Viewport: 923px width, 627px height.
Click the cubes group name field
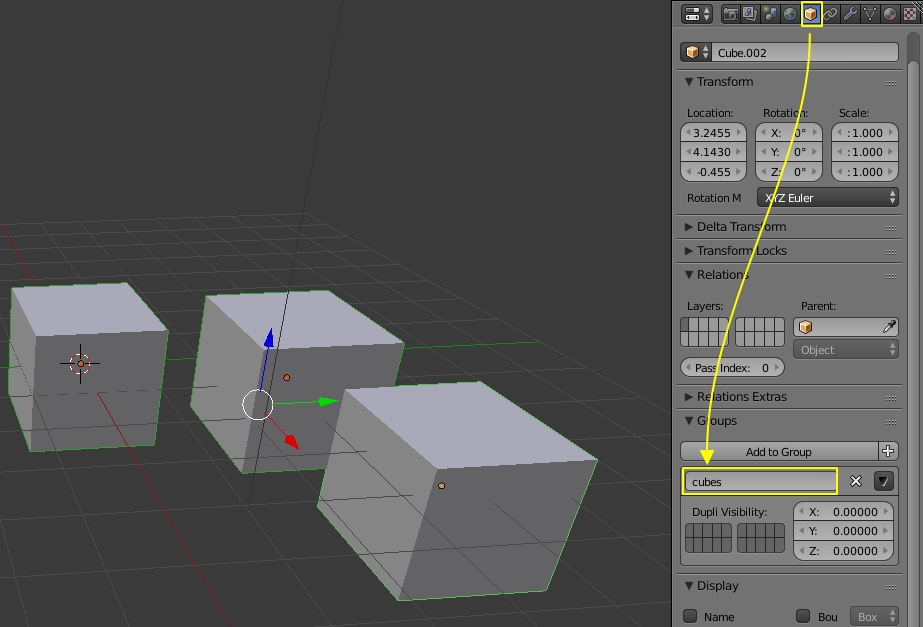[760, 481]
